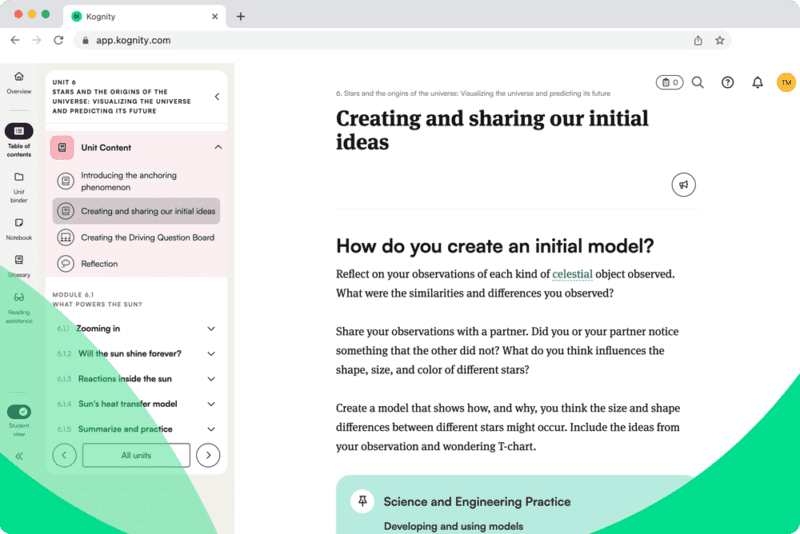Select Creating the Driving Question Board
The height and width of the screenshot is (534, 800).
147,238
